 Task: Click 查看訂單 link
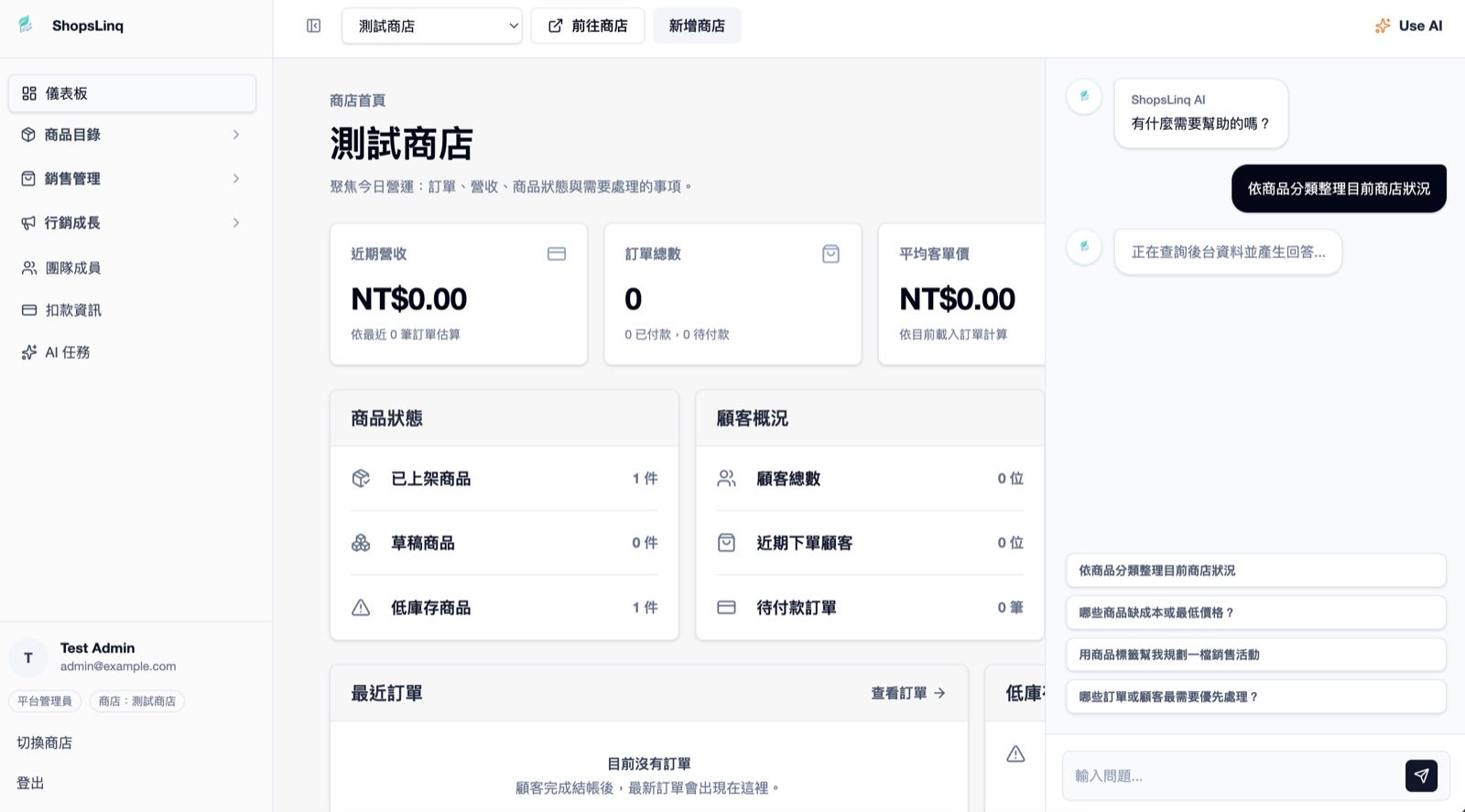pos(908,693)
